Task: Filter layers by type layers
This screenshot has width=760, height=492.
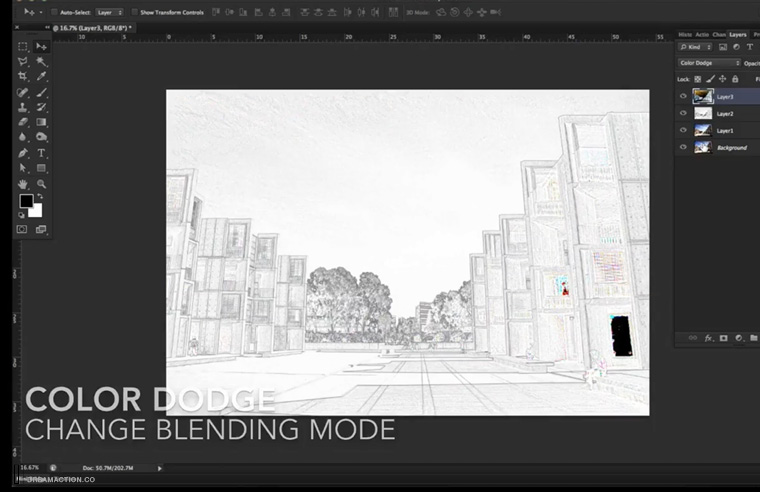Action: point(750,47)
